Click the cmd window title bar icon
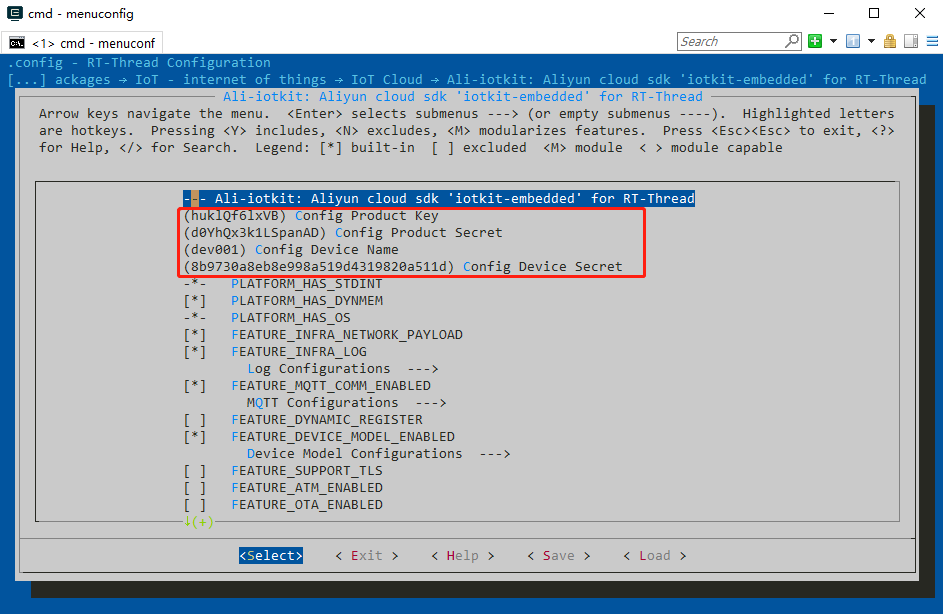Screen dimensions: 943x614 [x=15, y=14]
